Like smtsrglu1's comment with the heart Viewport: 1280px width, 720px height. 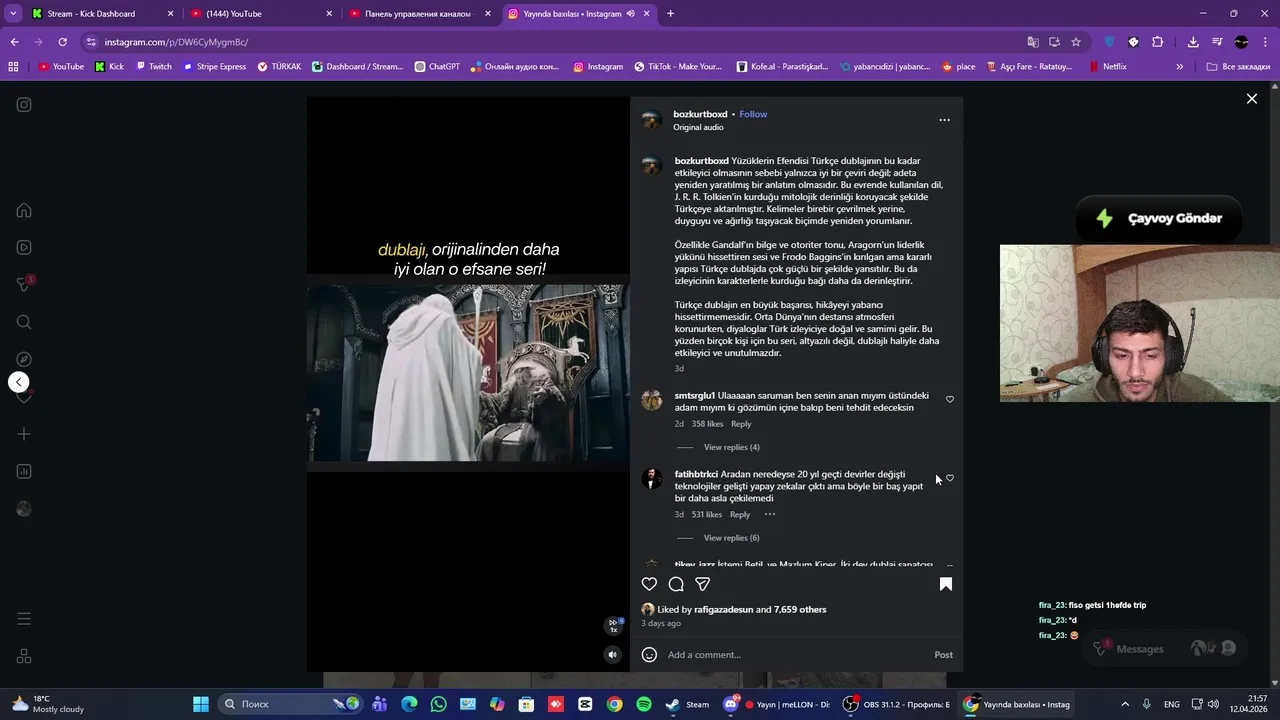coord(950,399)
